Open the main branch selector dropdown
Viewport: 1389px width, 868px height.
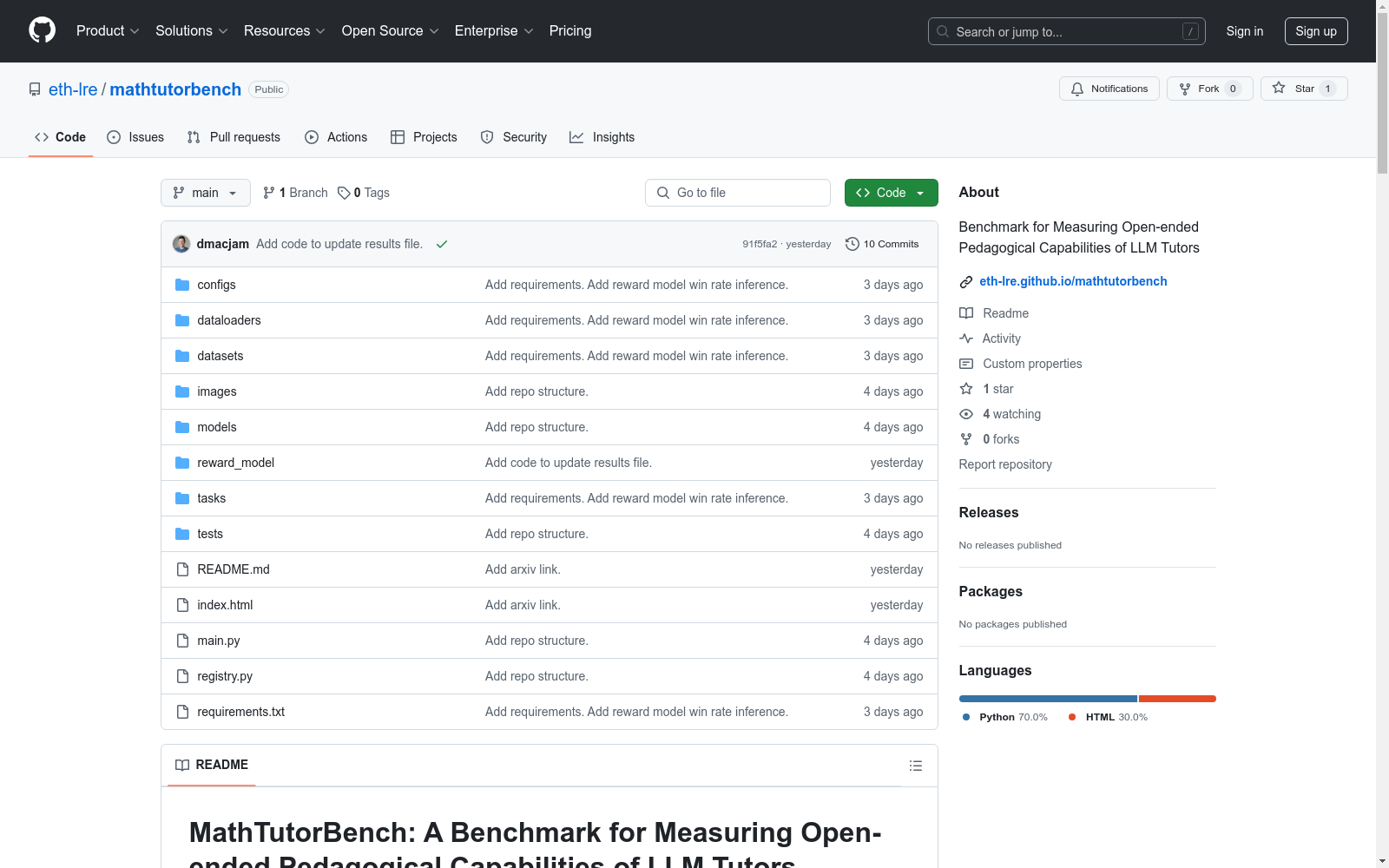click(206, 193)
